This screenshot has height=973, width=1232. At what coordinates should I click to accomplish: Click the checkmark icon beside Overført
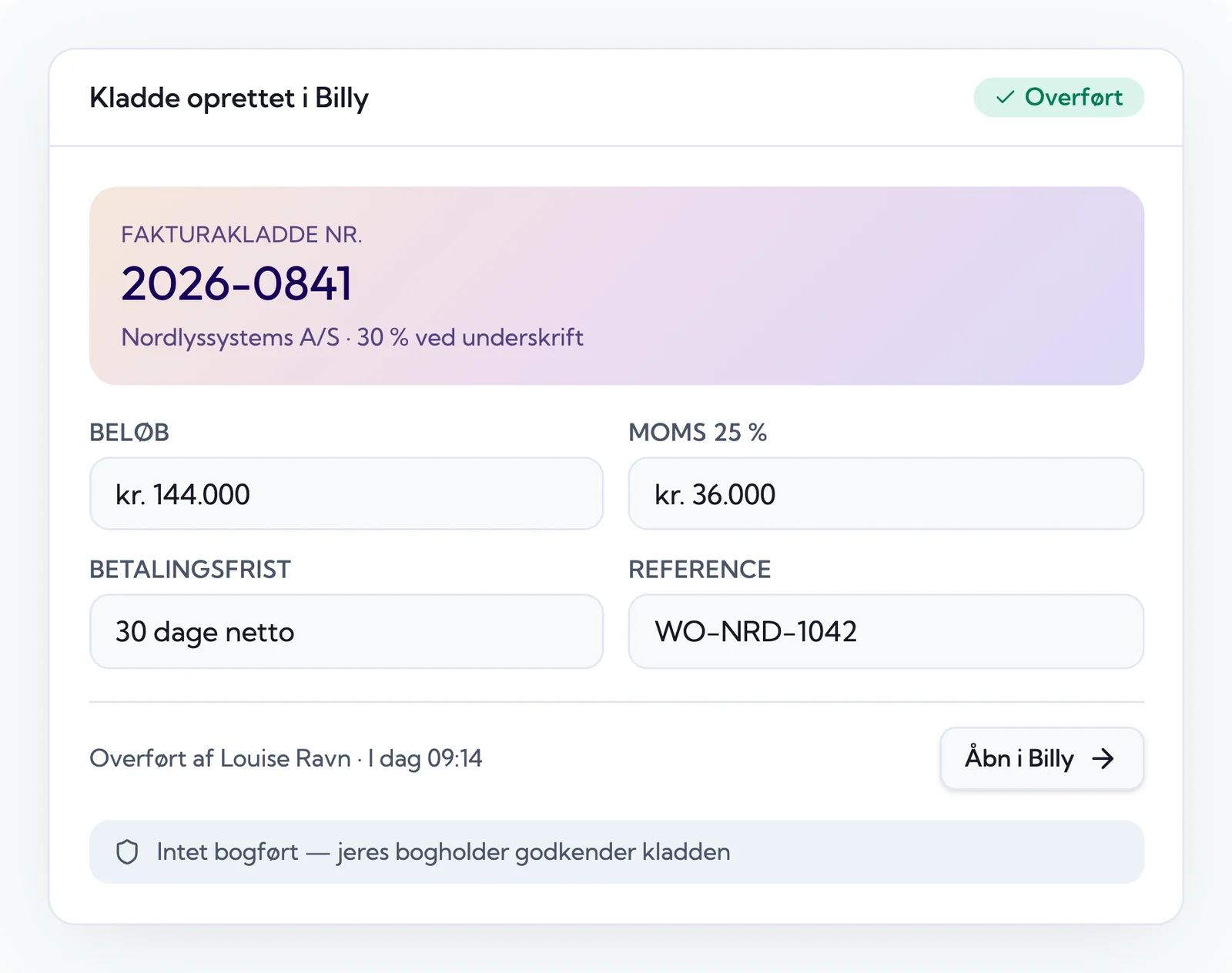1005,98
